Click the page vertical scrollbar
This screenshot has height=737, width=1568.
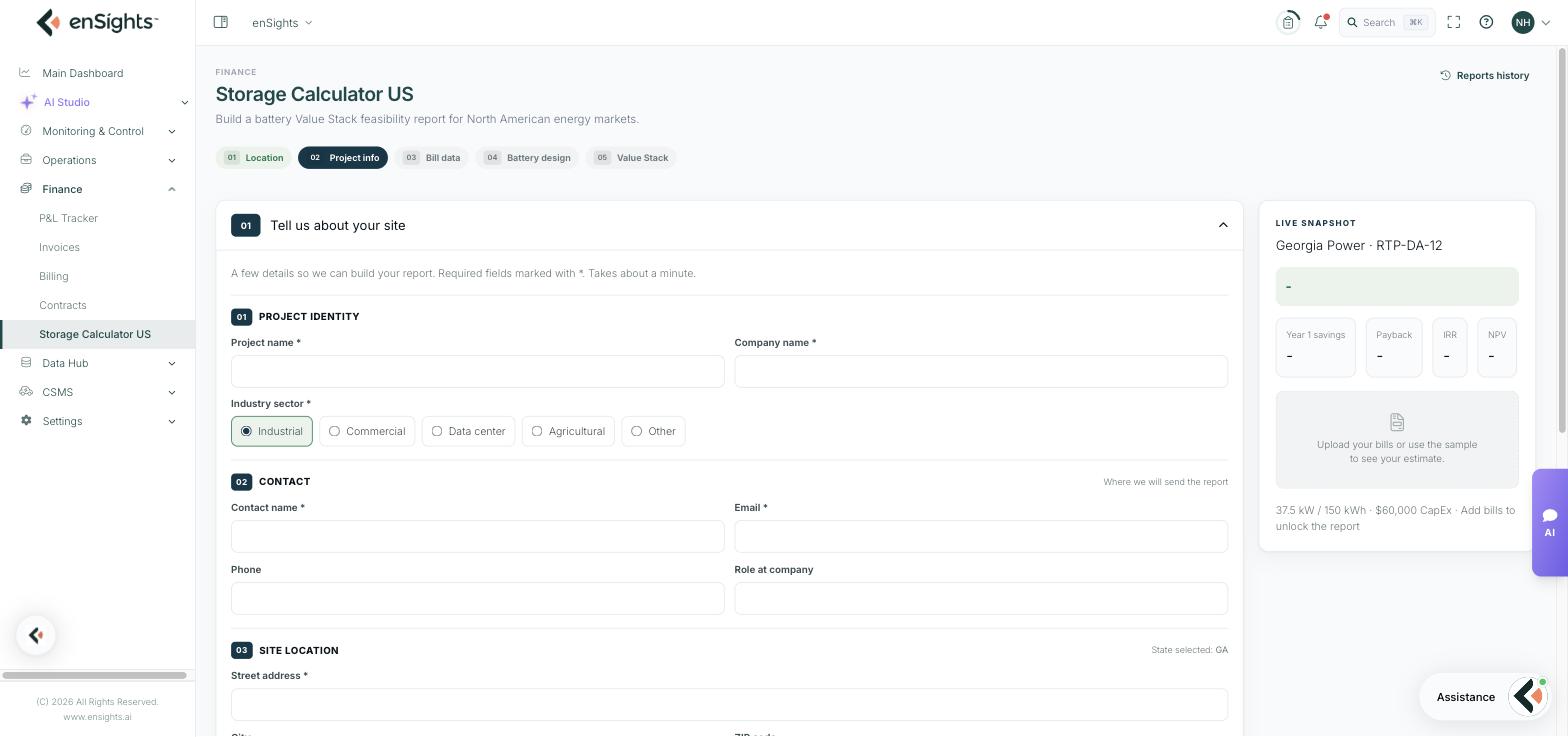pyautogui.click(x=1562, y=240)
